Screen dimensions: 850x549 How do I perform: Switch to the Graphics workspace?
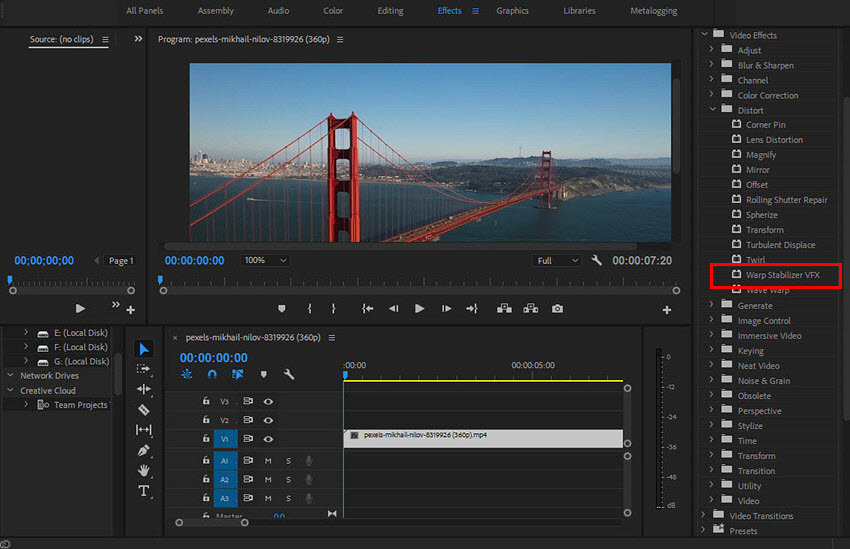(x=512, y=11)
